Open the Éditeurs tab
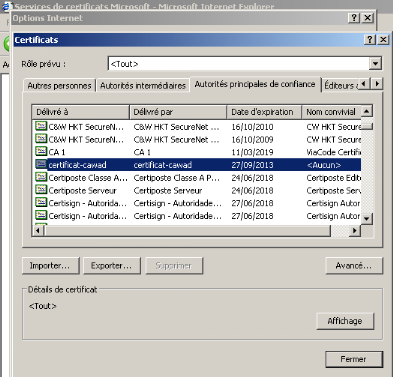 [340, 86]
